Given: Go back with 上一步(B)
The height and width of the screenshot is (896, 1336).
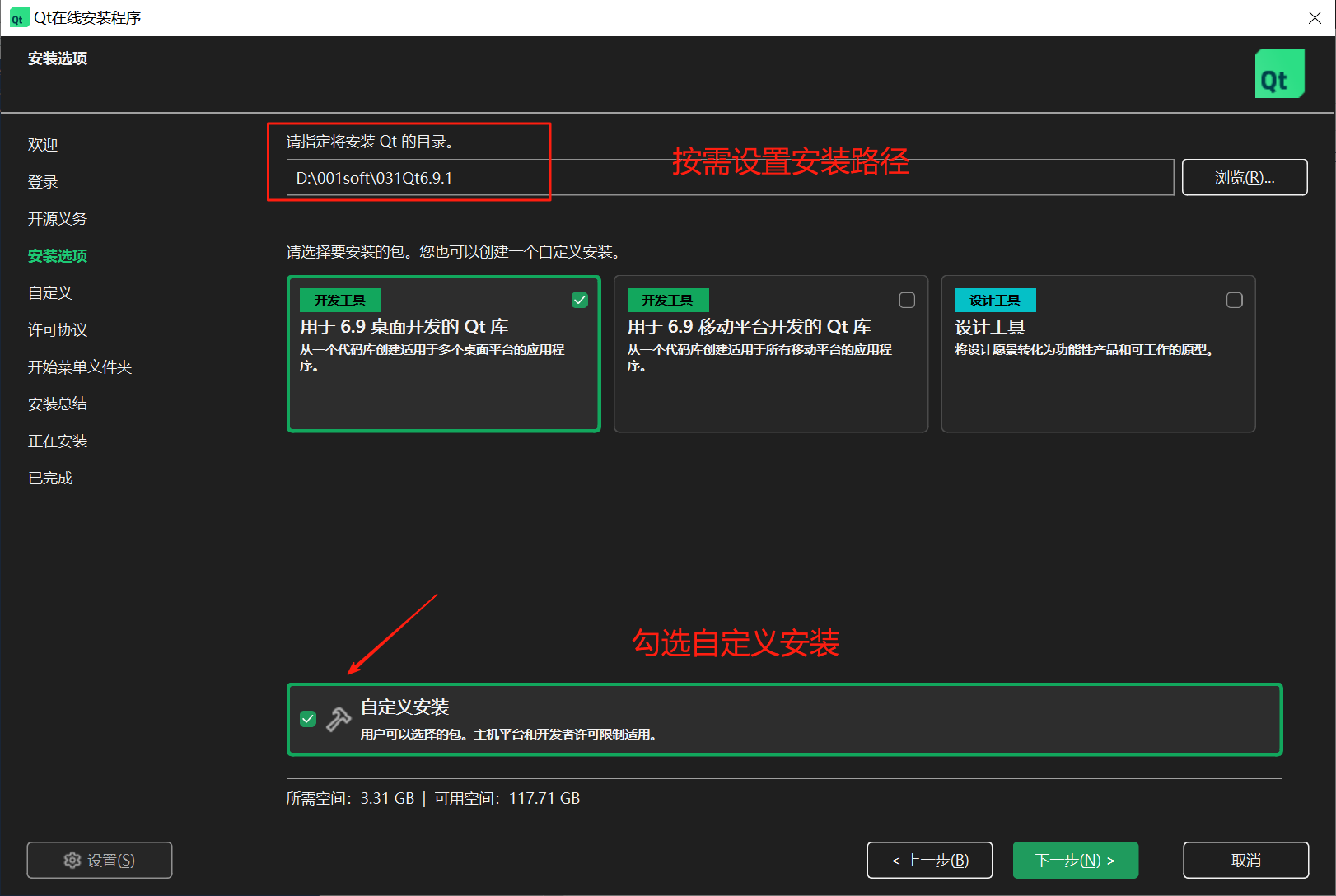Looking at the screenshot, I should point(929,861).
